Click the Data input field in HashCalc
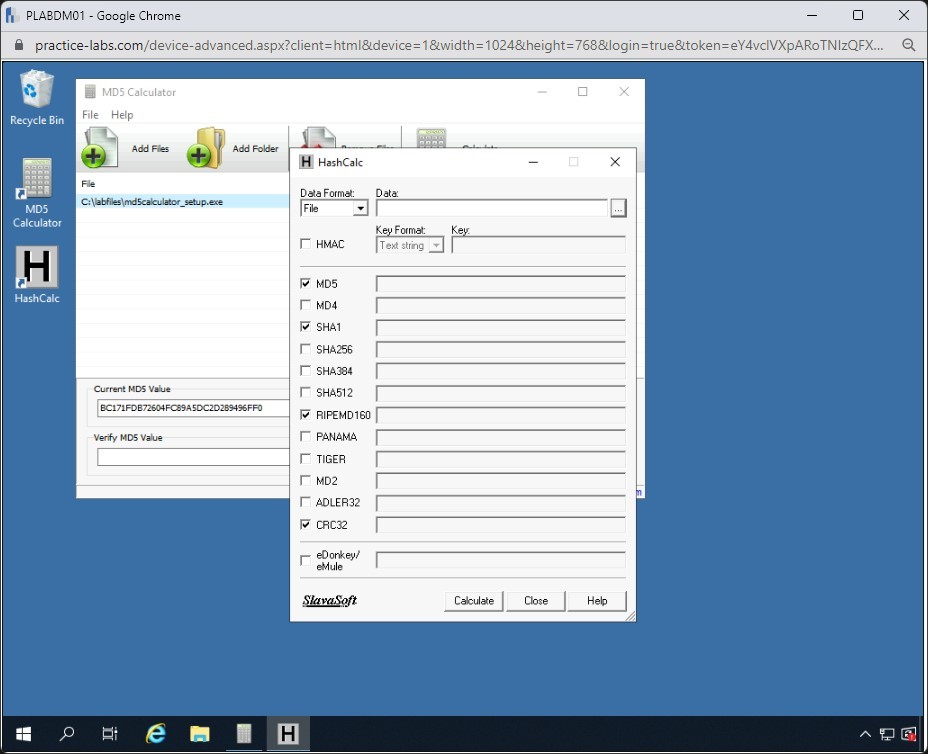The image size is (928, 754). (491, 208)
